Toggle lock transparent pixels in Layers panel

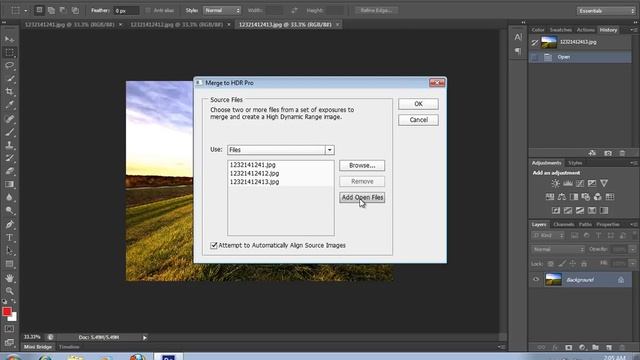551,264
